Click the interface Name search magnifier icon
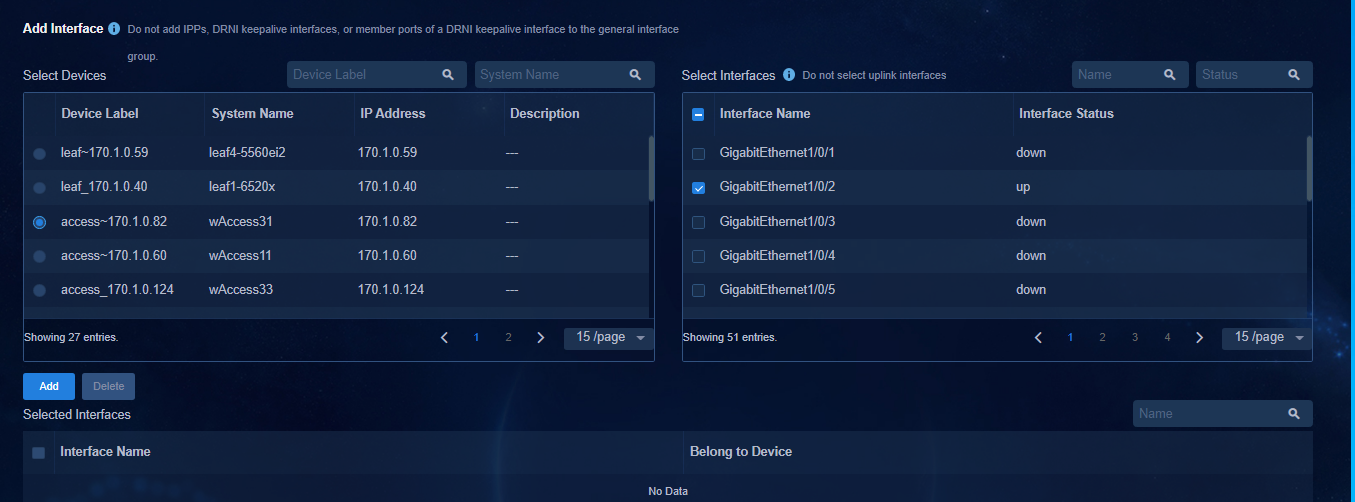 (x=1170, y=74)
